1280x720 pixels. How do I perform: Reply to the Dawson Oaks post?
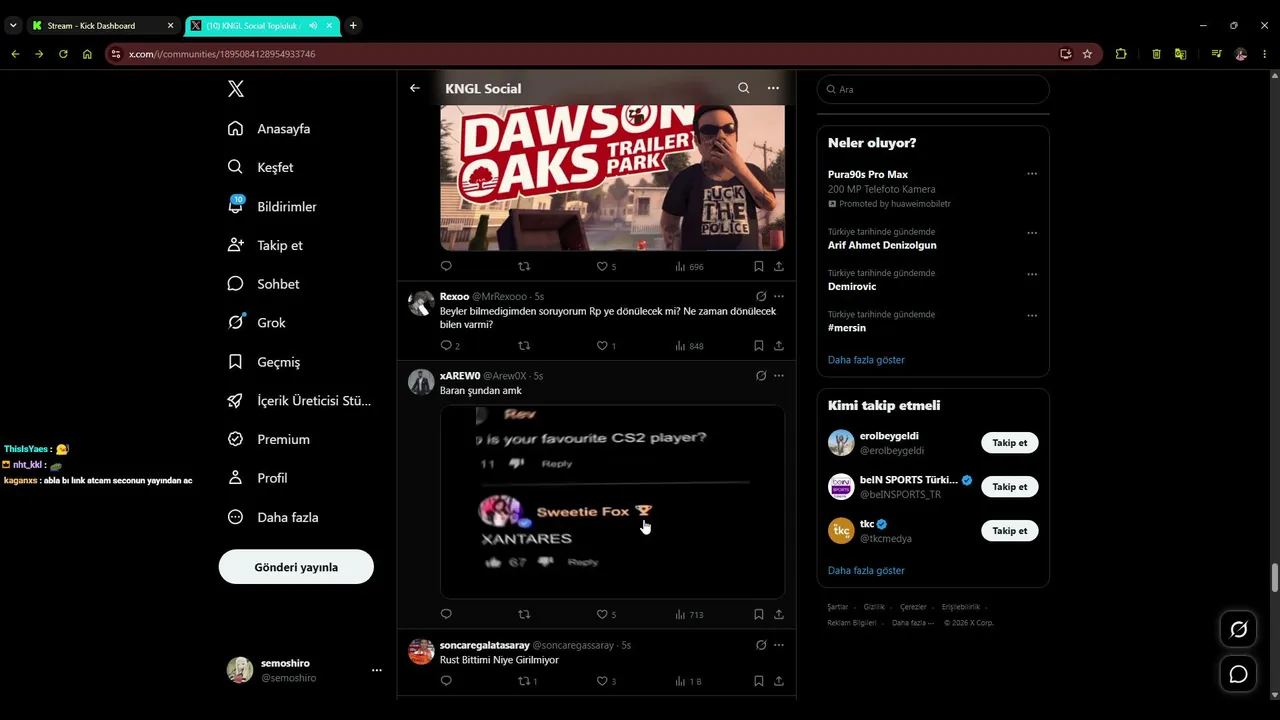(446, 266)
